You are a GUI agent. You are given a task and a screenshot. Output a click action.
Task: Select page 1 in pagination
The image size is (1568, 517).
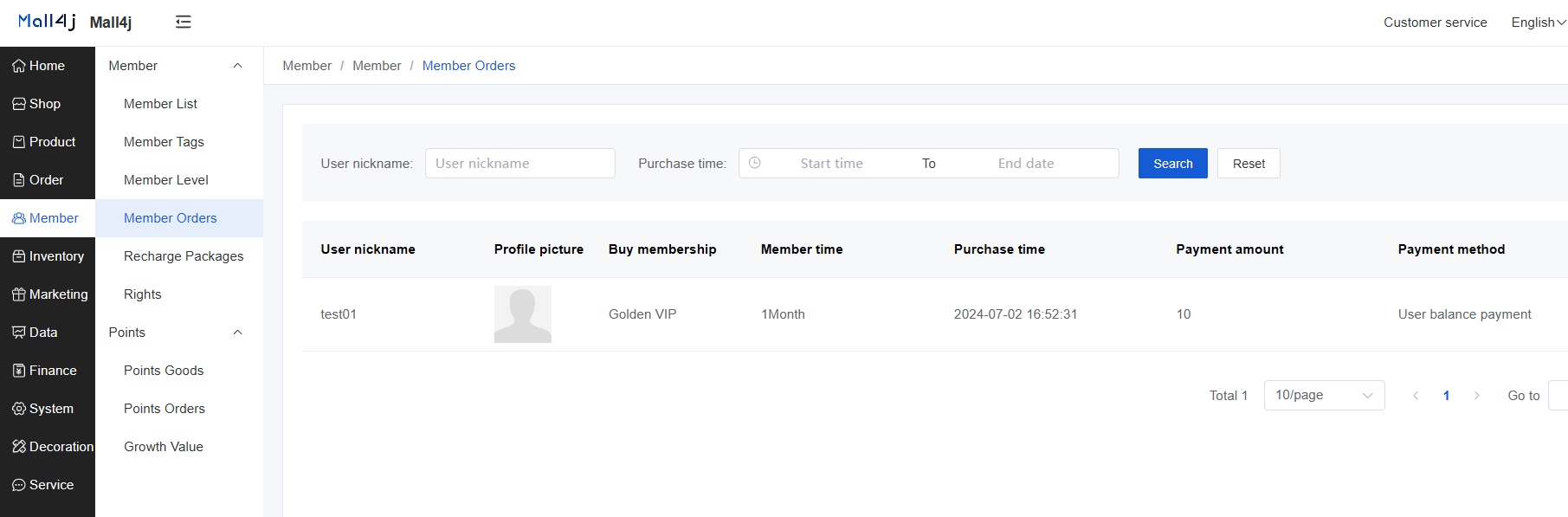[1446, 396]
